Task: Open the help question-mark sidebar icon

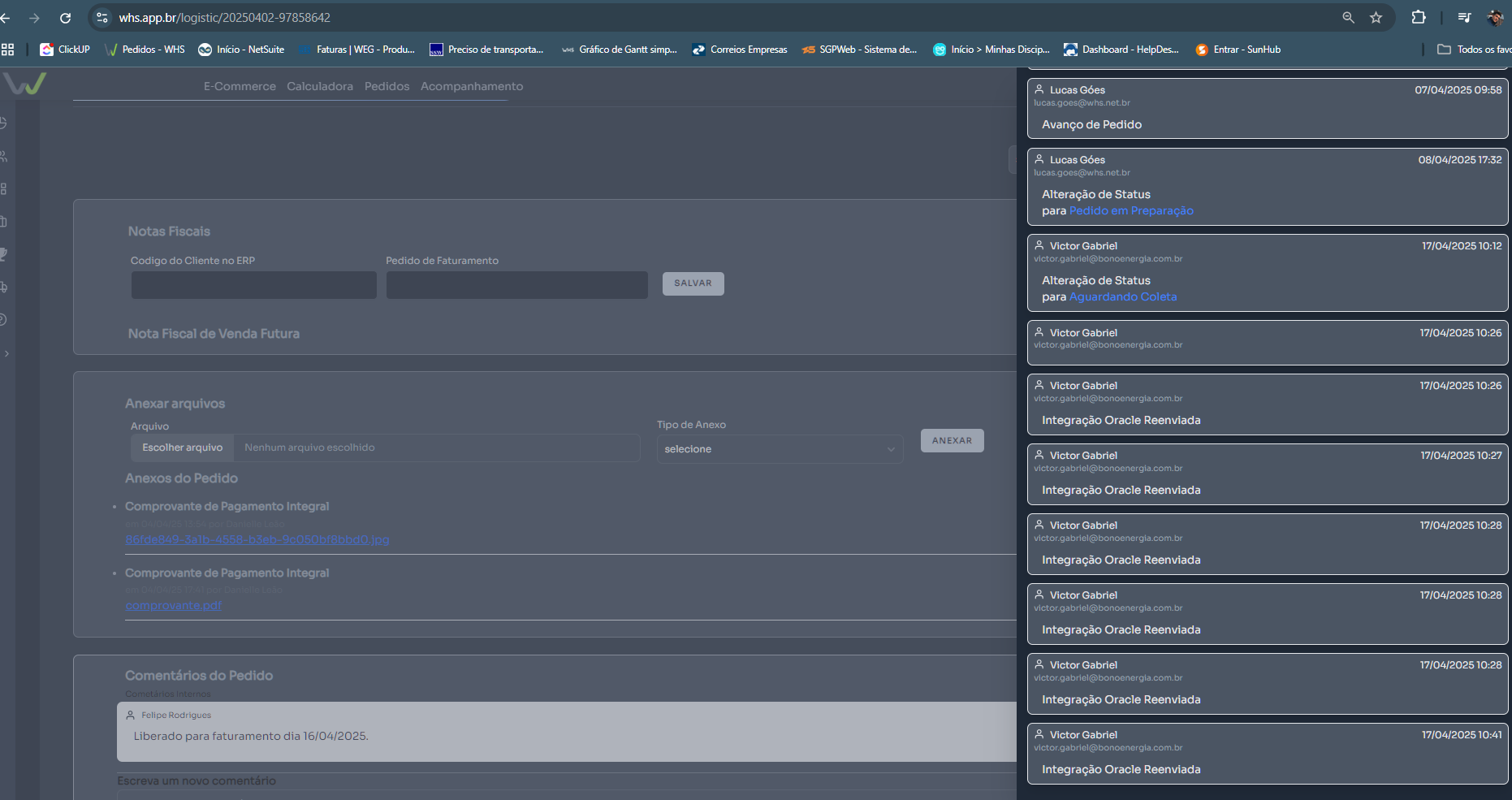Action: [x=3, y=320]
